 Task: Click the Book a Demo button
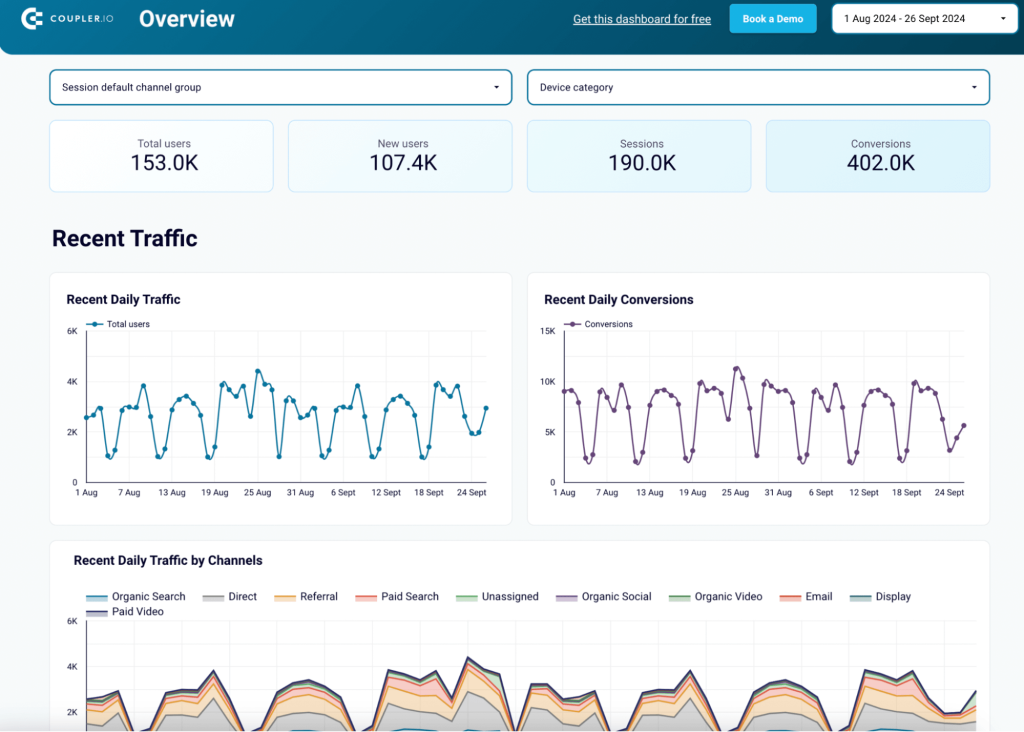click(x=772, y=18)
